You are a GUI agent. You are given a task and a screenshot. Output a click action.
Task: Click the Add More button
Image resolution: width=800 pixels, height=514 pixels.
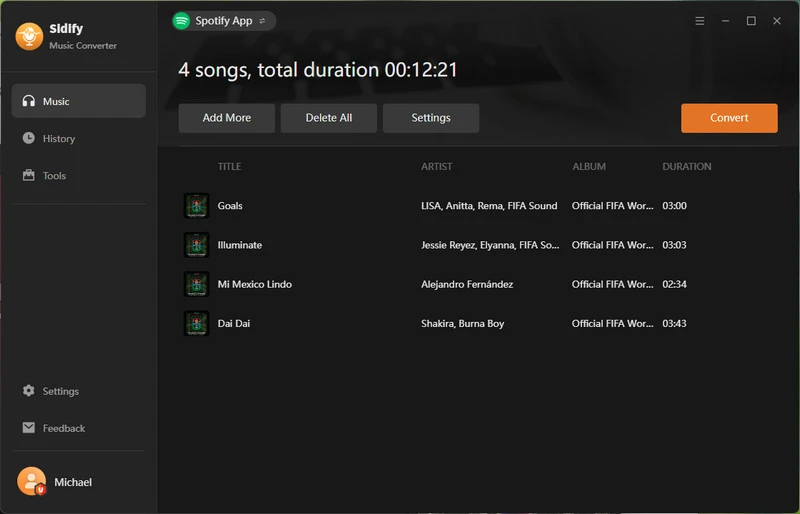[x=227, y=118]
